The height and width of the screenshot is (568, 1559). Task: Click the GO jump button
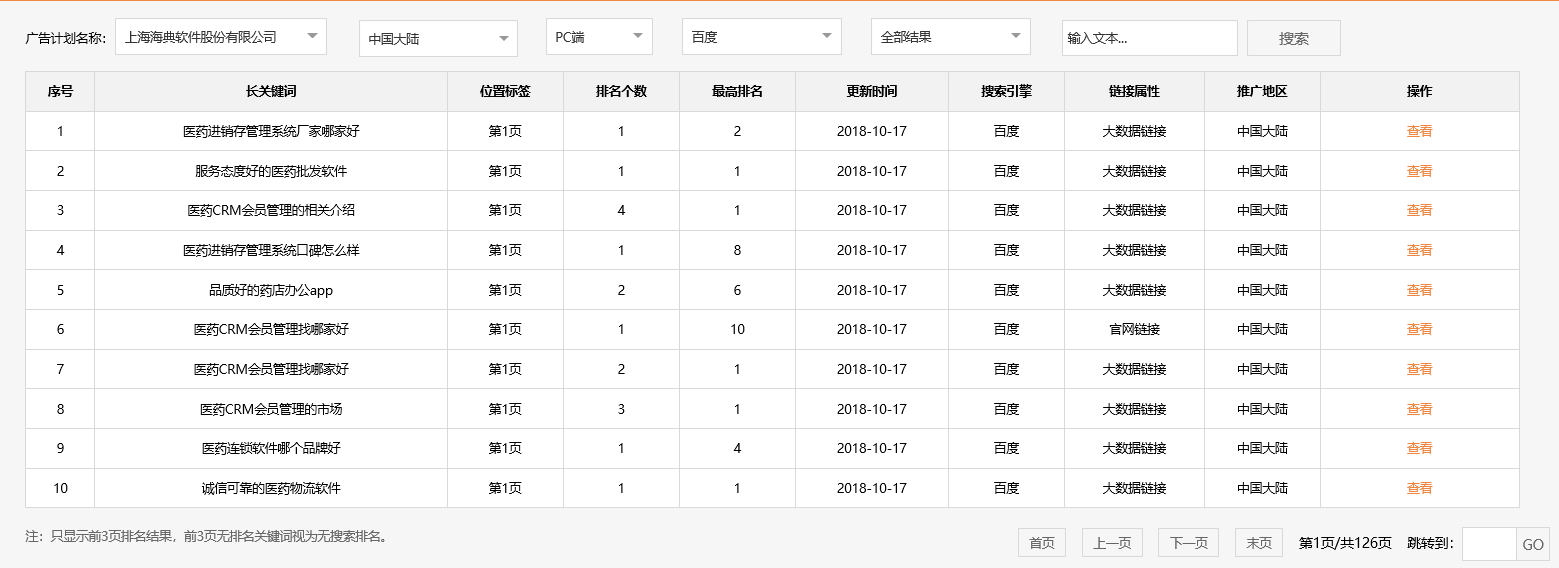coord(1533,544)
